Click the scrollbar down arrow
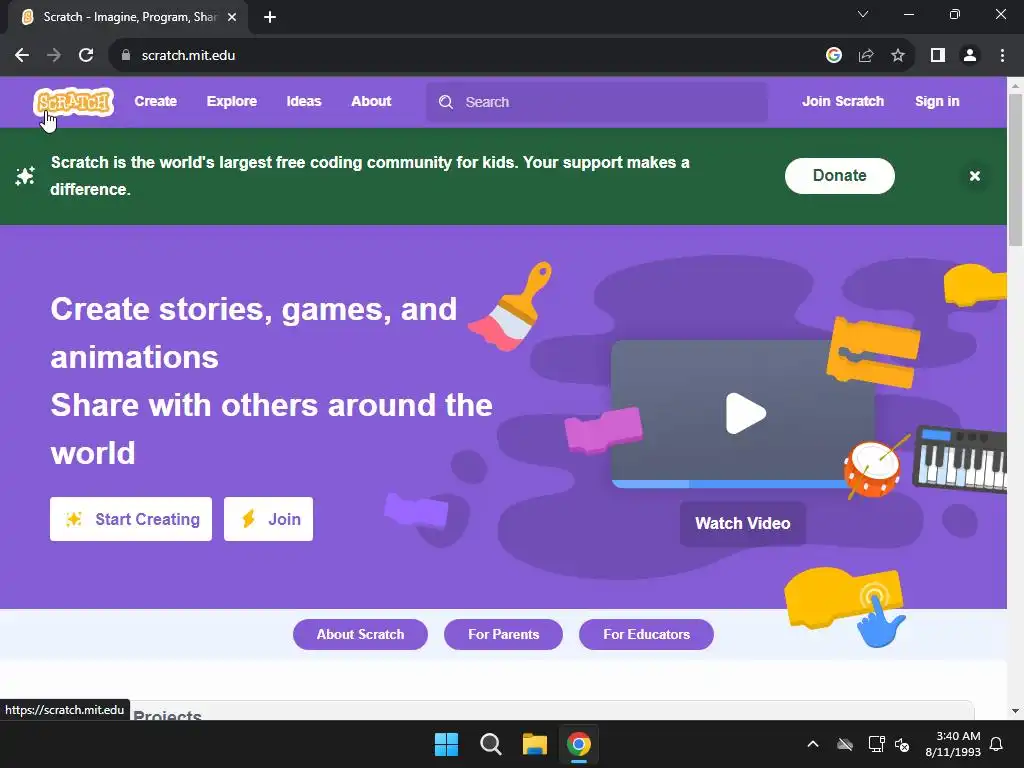1024x768 pixels. pyautogui.click(x=1015, y=711)
